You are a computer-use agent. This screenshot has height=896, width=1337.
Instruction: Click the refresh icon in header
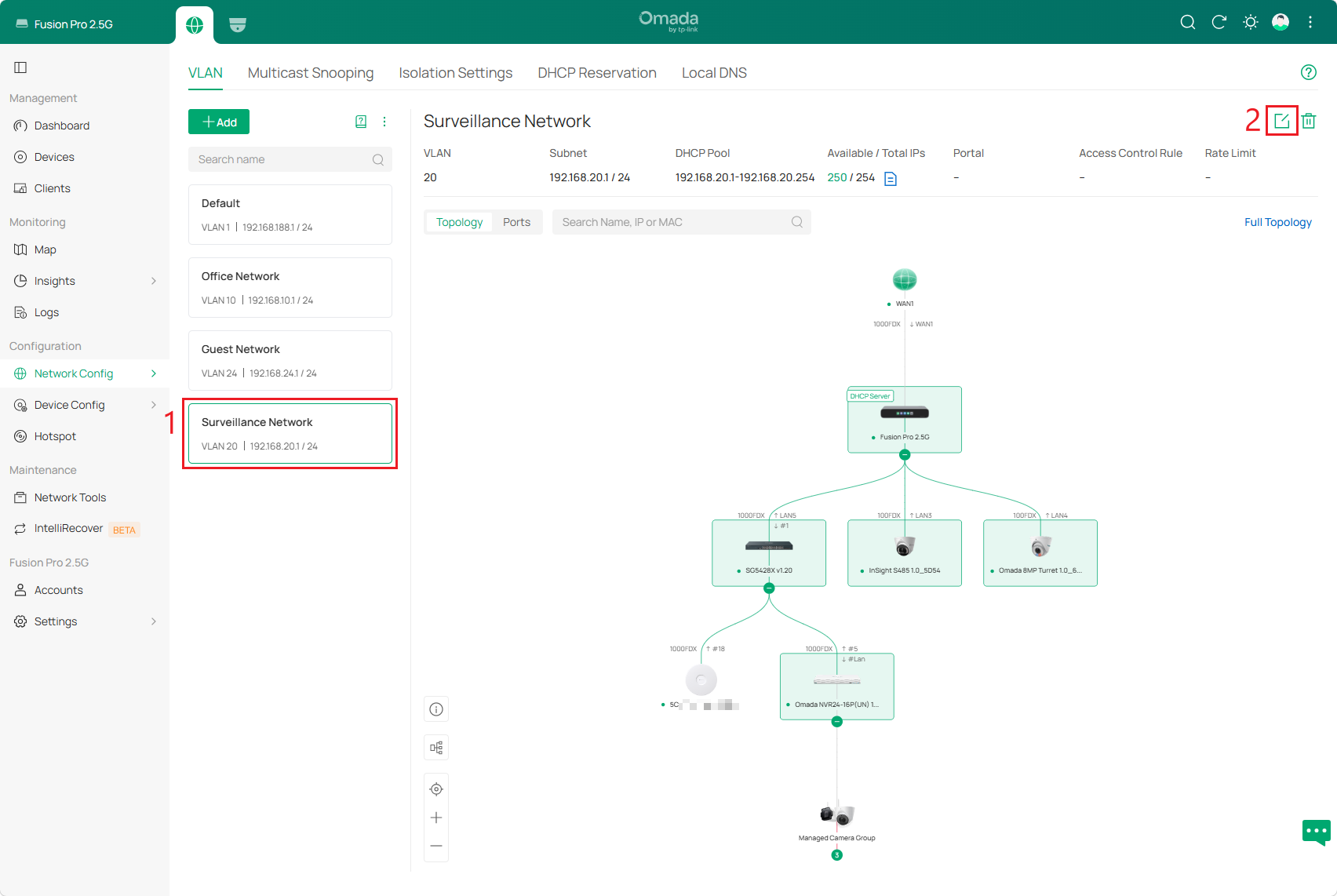[x=1219, y=22]
